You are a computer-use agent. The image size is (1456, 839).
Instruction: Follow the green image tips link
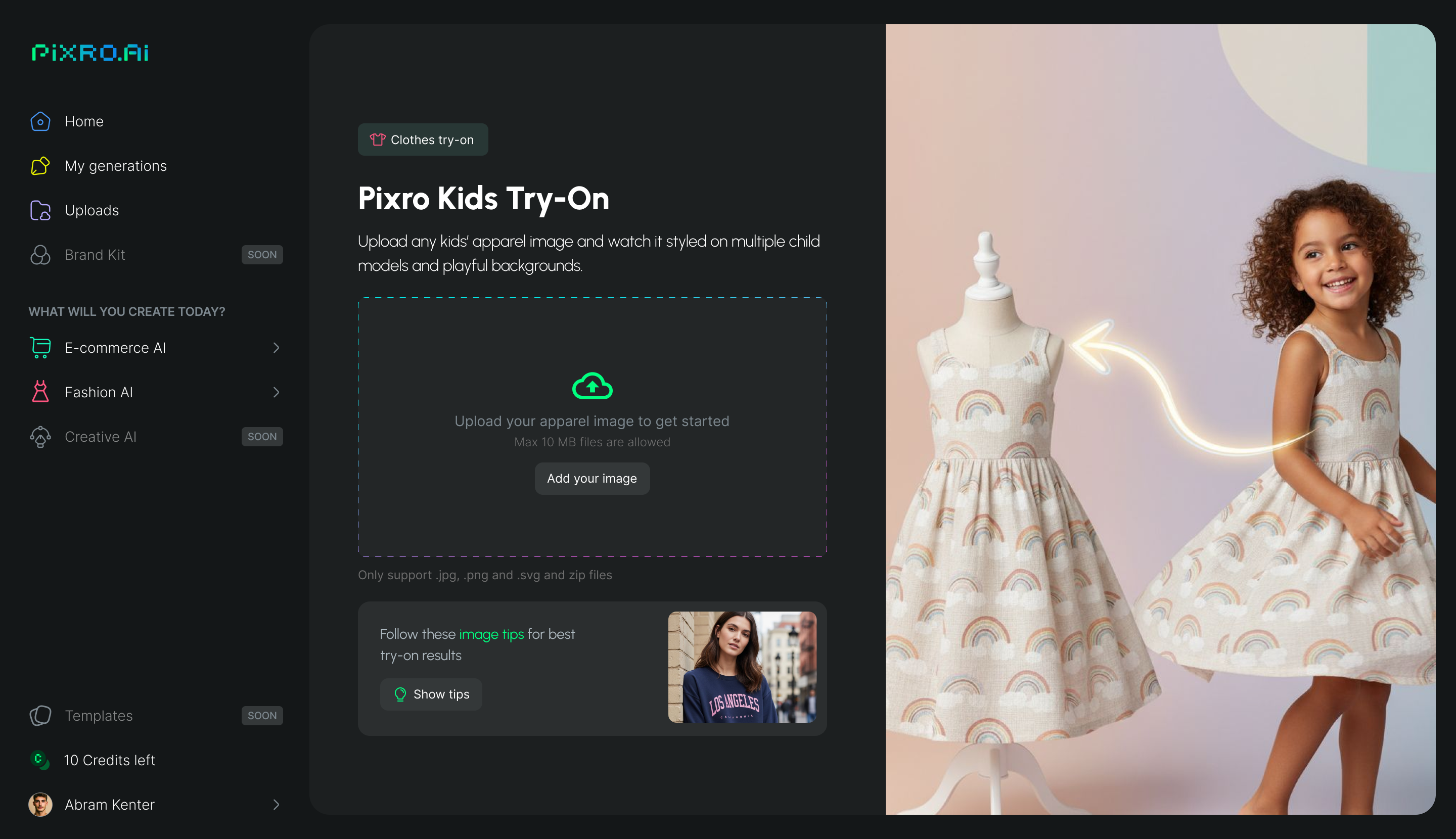[x=491, y=634]
